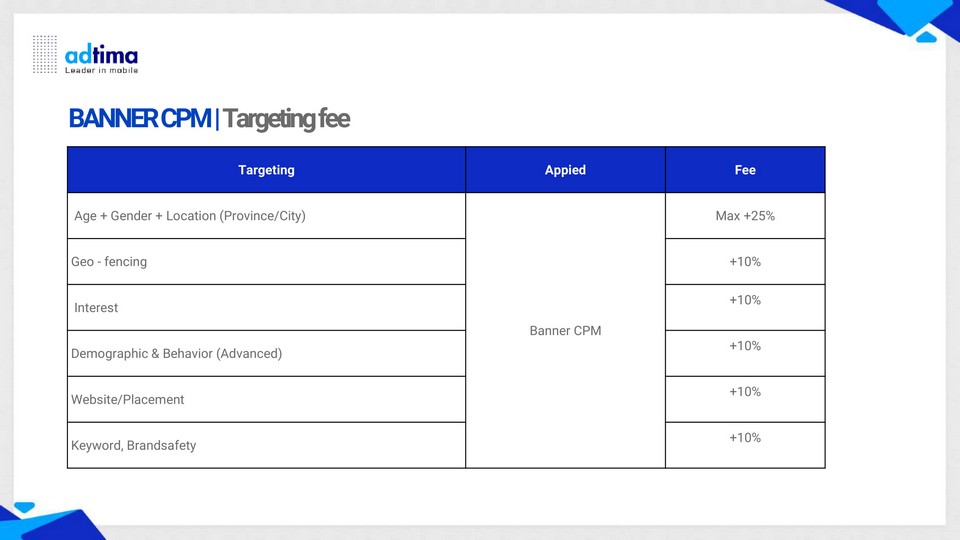Click the 'Geo - fencing' cell

pyautogui.click(x=109, y=262)
